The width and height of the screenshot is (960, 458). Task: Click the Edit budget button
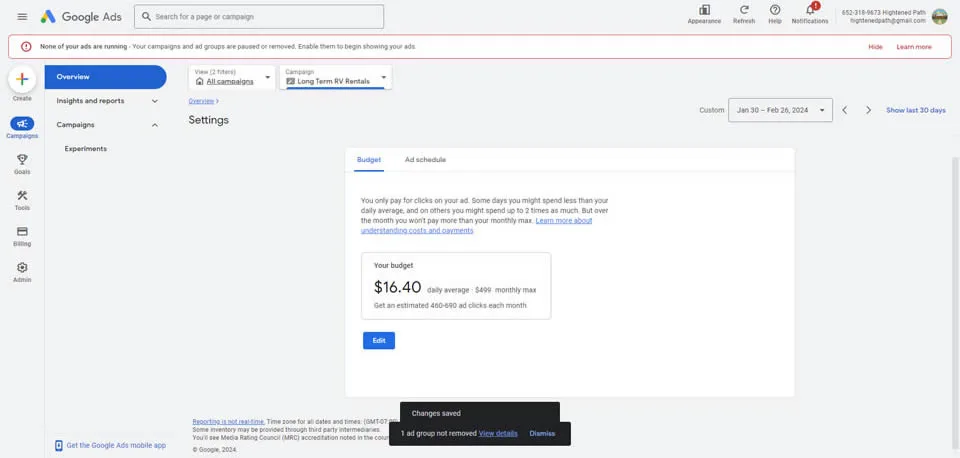[x=379, y=340]
